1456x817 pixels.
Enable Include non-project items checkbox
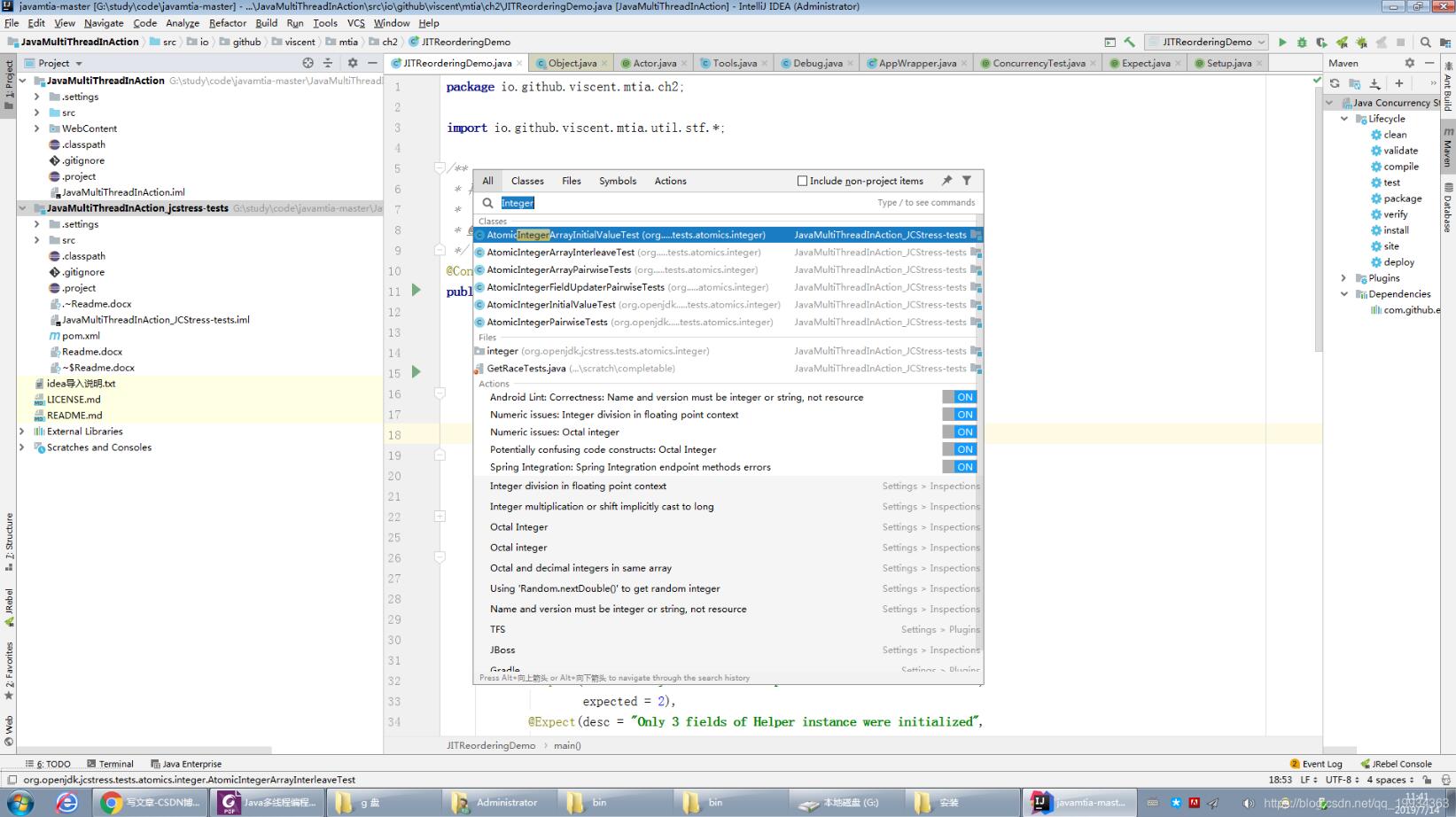pos(802,181)
